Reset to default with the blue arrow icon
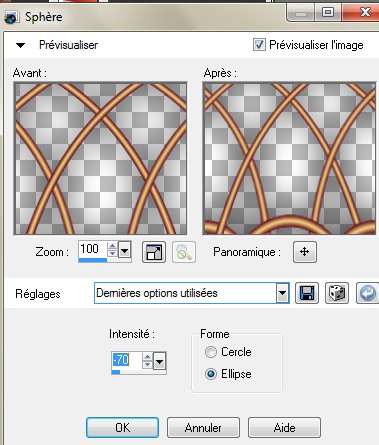The image size is (379, 445). click(367, 293)
